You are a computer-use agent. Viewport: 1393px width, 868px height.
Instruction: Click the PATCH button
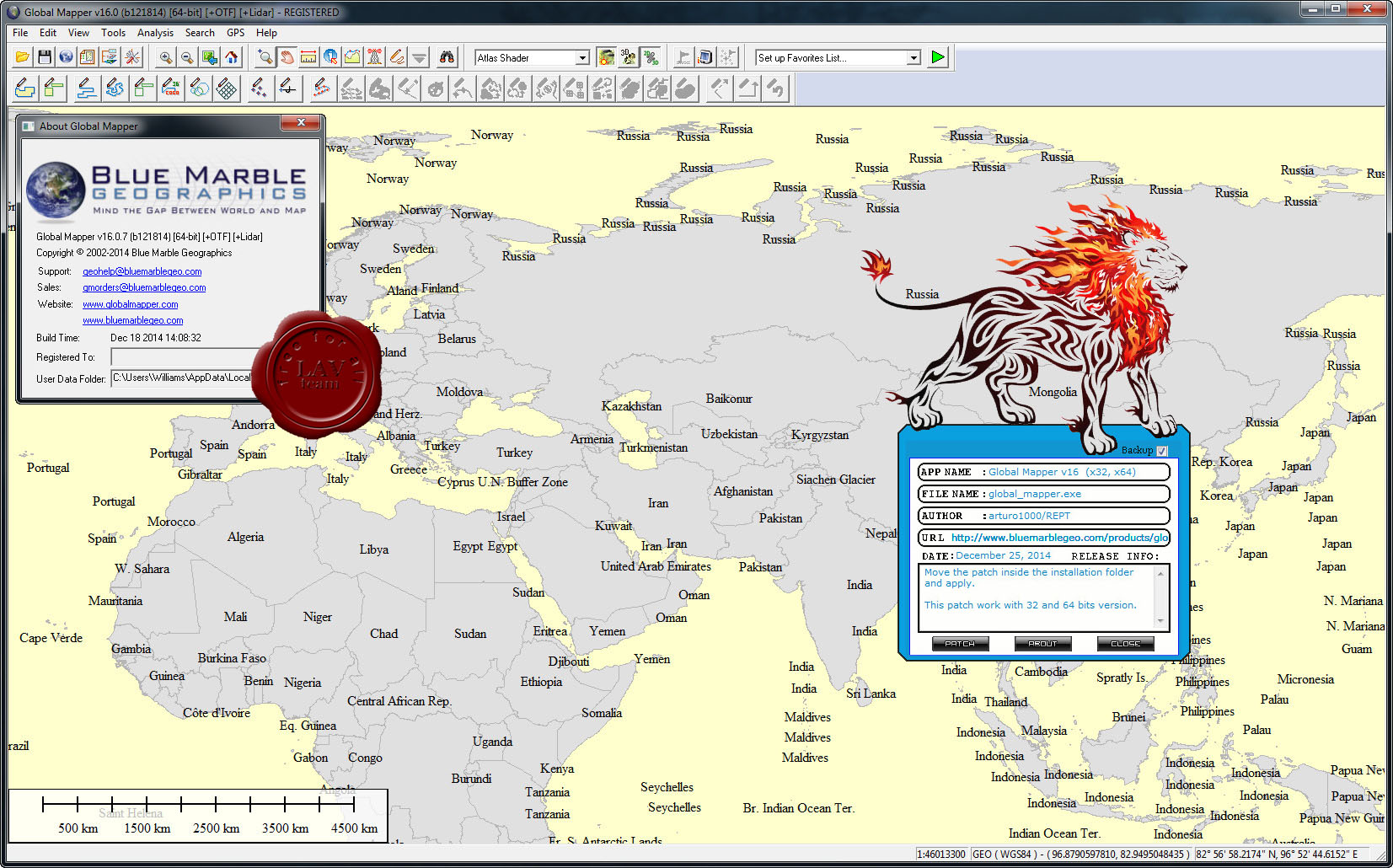[x=960, y=644]
